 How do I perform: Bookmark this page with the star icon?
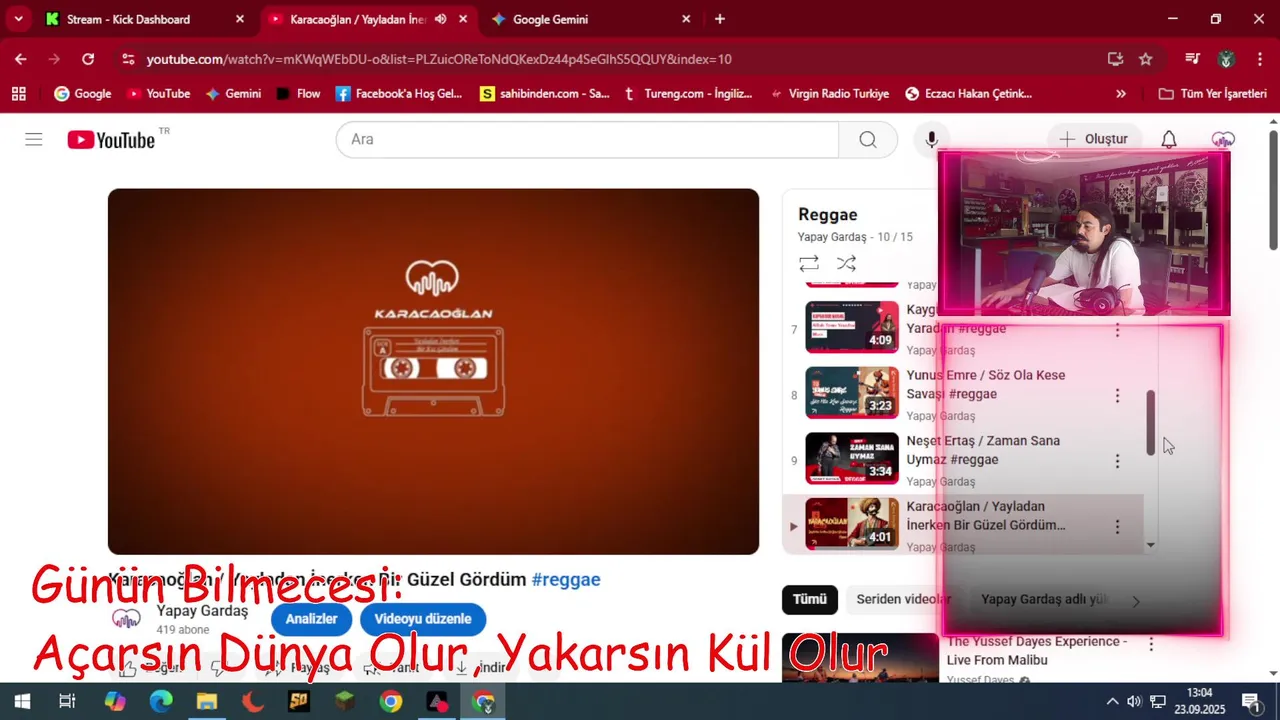(x=1146, y=59)
